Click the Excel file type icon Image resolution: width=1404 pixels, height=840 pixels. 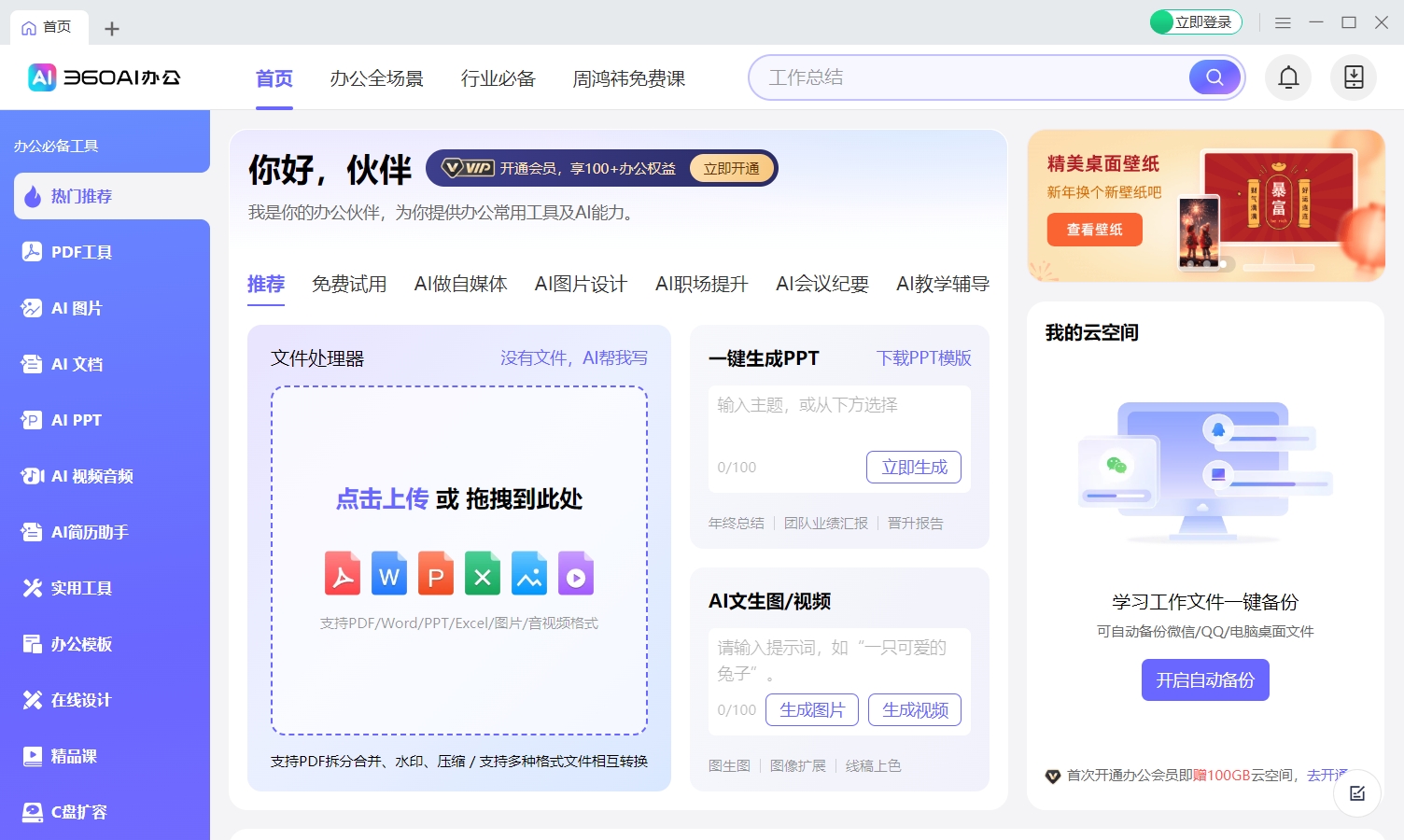[x=483, y=573]
